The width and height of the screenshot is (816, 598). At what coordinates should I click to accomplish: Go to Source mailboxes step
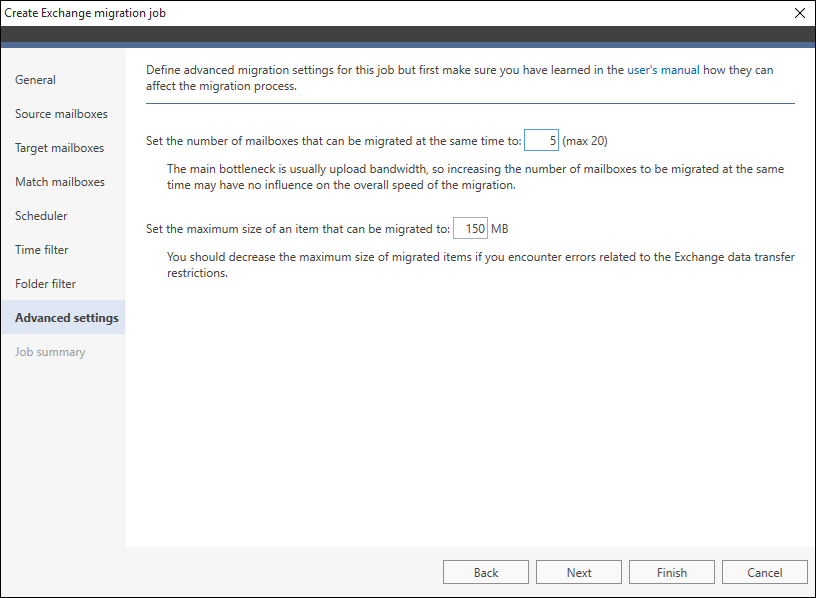click(x=61, y=114)
